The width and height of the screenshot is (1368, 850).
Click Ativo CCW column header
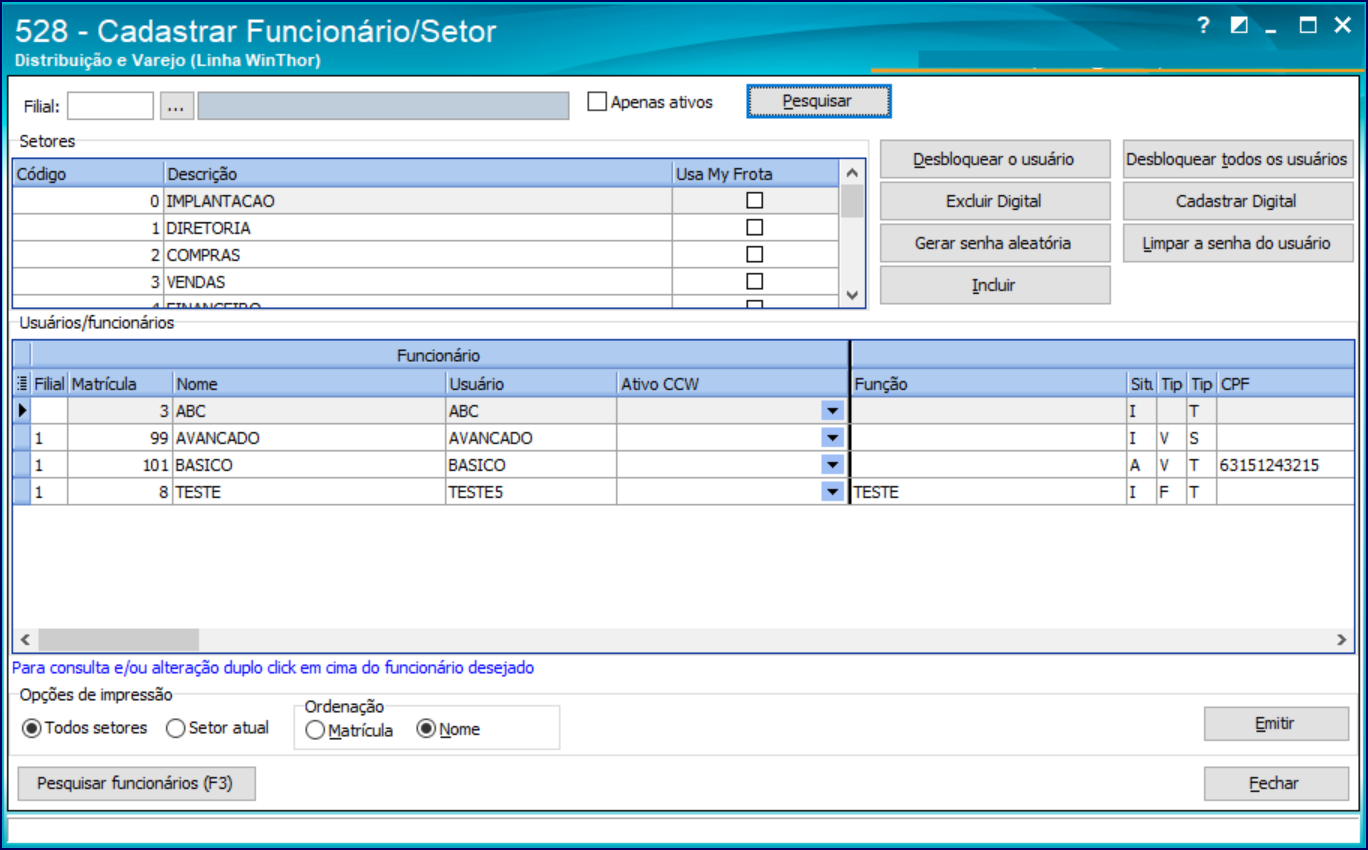(x=732, y=383)
